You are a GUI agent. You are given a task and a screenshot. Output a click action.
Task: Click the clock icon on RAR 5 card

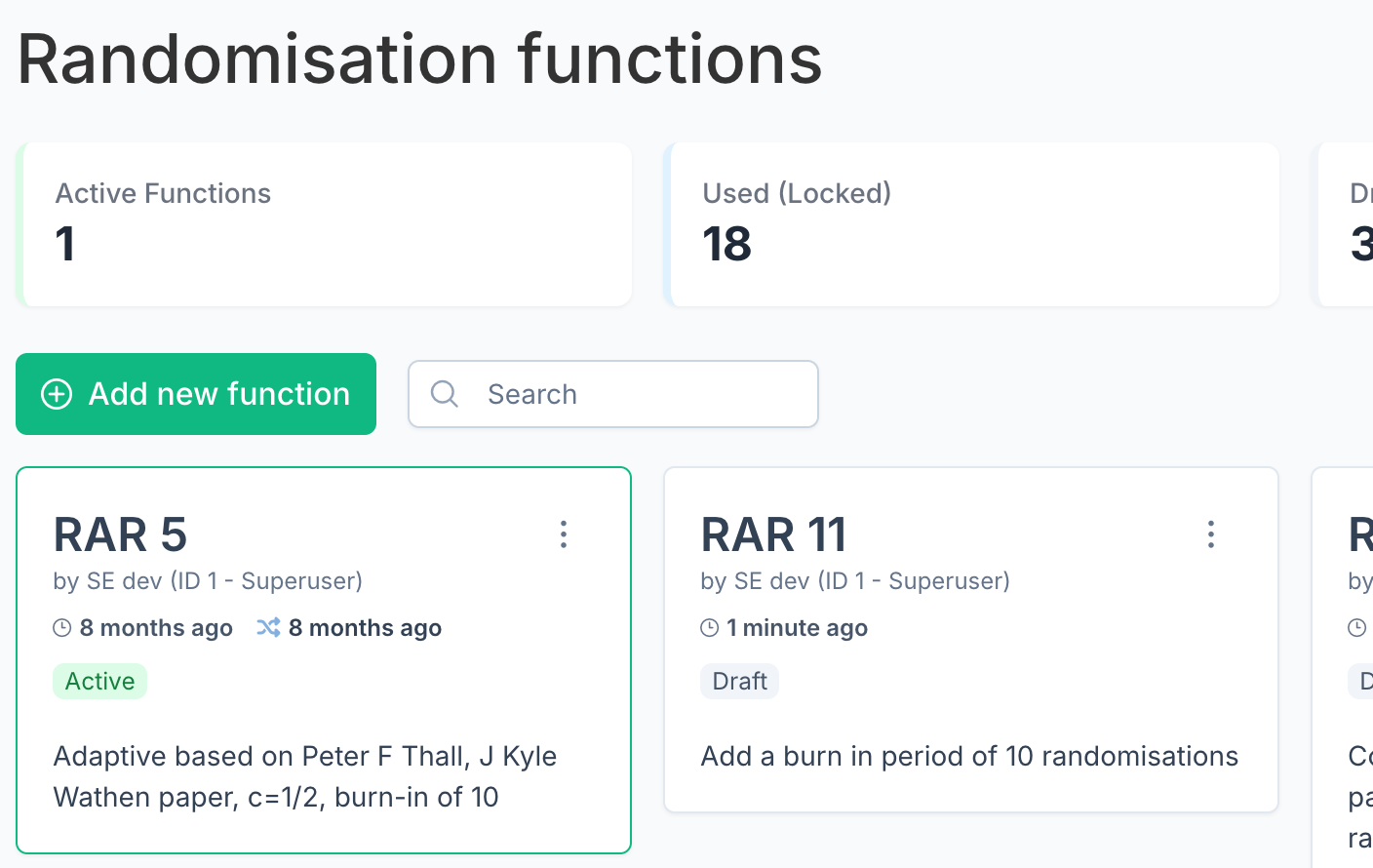click(x=62, y=628)
